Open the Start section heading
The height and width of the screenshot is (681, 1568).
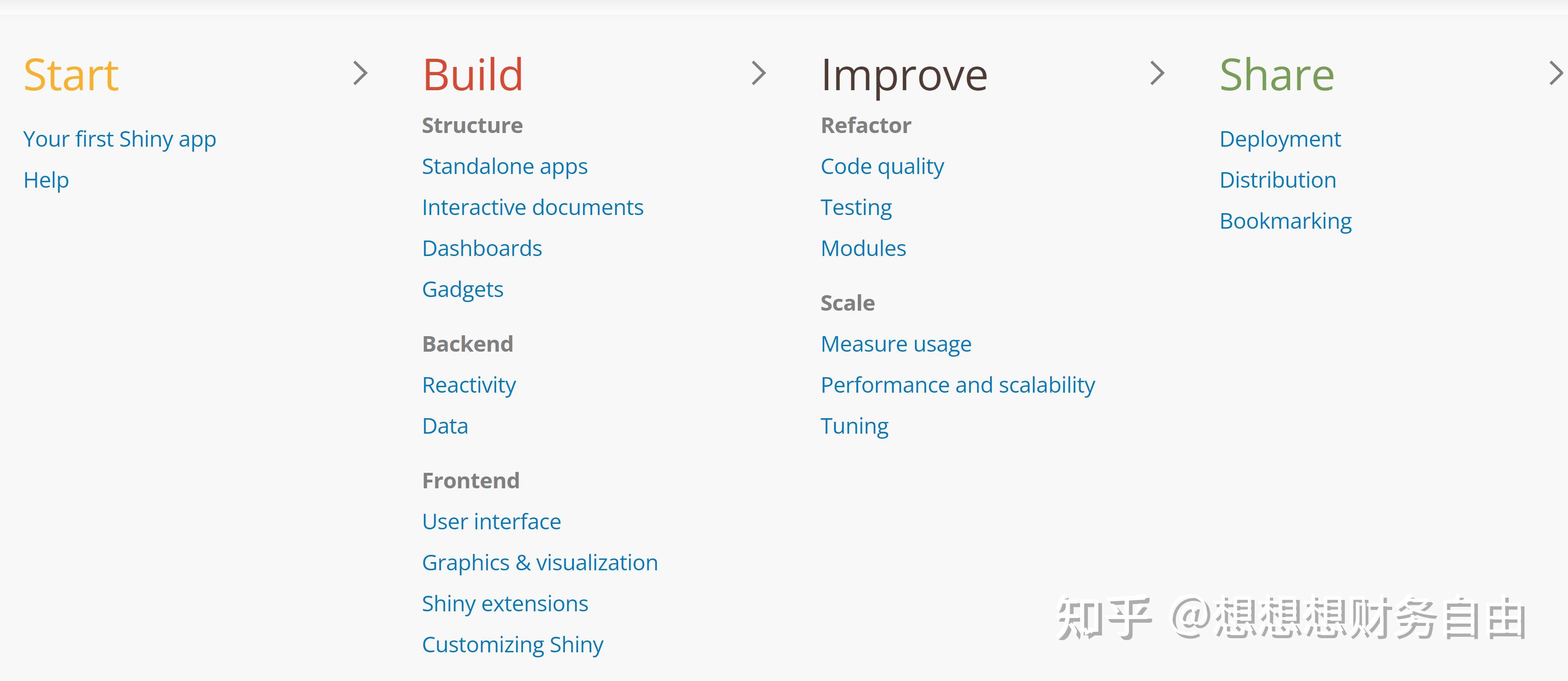click(x=71, y=76)
